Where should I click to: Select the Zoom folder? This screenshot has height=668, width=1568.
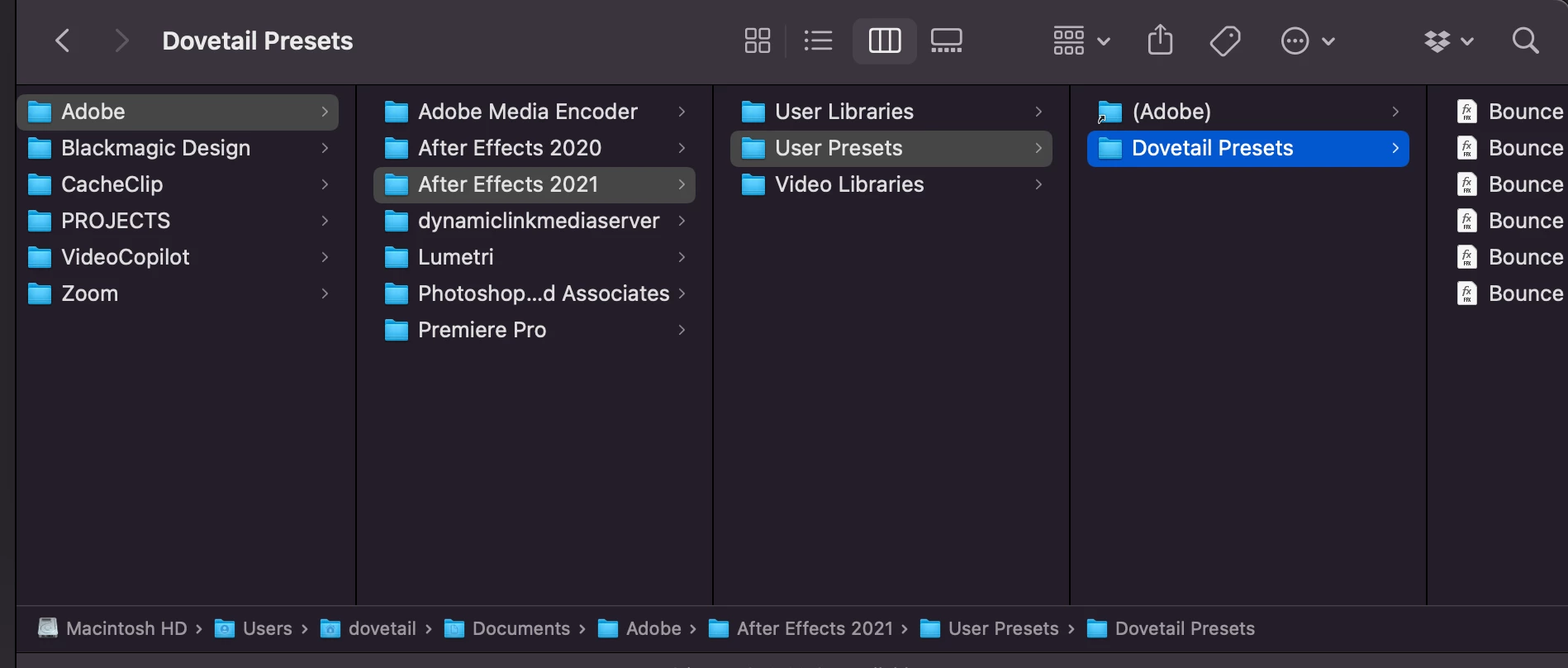pos(178,293)
